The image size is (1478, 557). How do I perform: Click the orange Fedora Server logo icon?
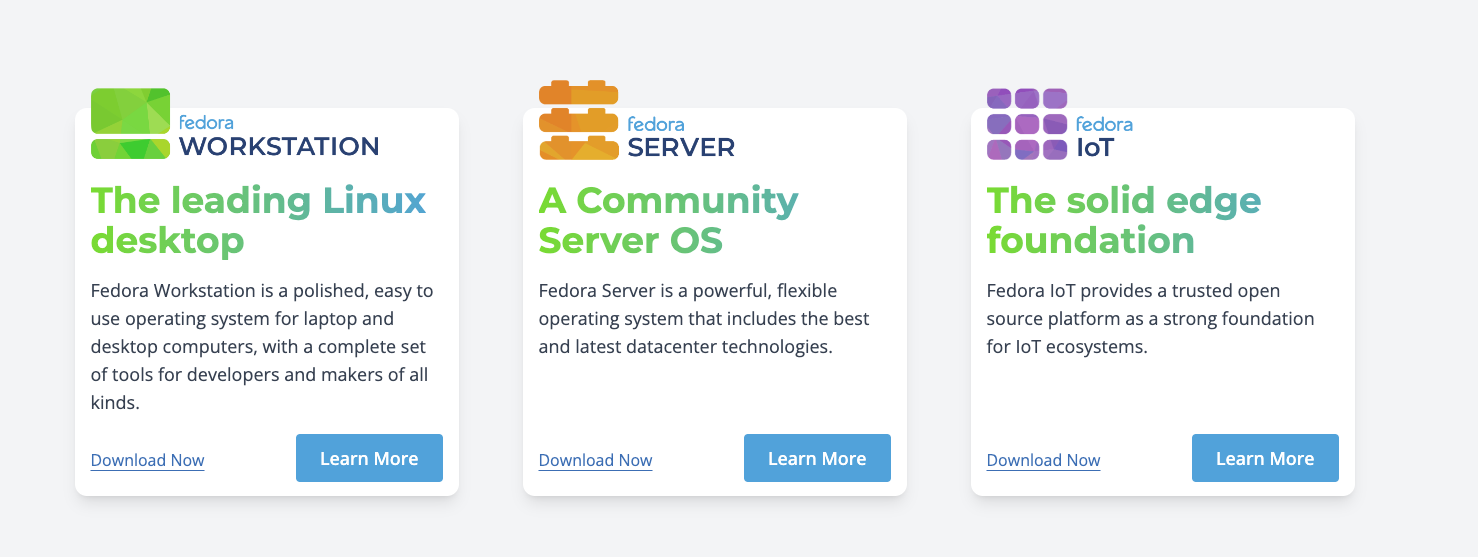[579, 120]
